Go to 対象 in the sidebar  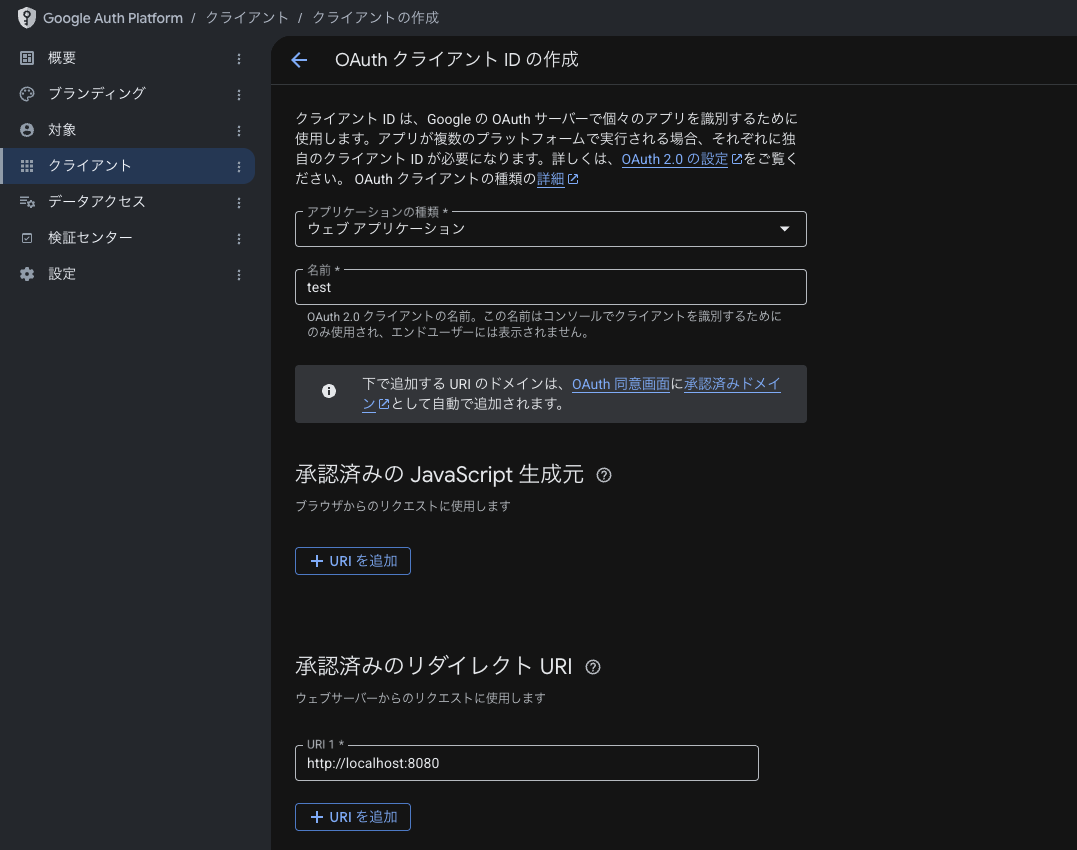[128, 130]
